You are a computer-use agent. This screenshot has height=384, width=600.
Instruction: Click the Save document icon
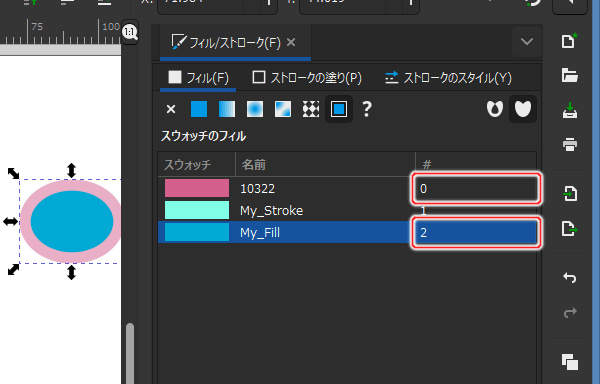pyautogui.click(x=570, y=111)
